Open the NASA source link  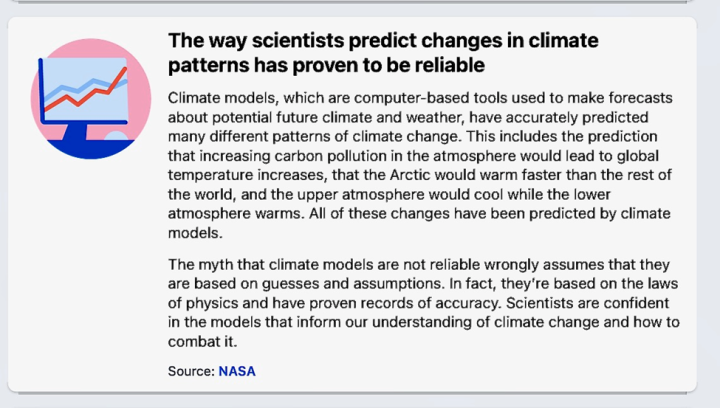(237, 371)
